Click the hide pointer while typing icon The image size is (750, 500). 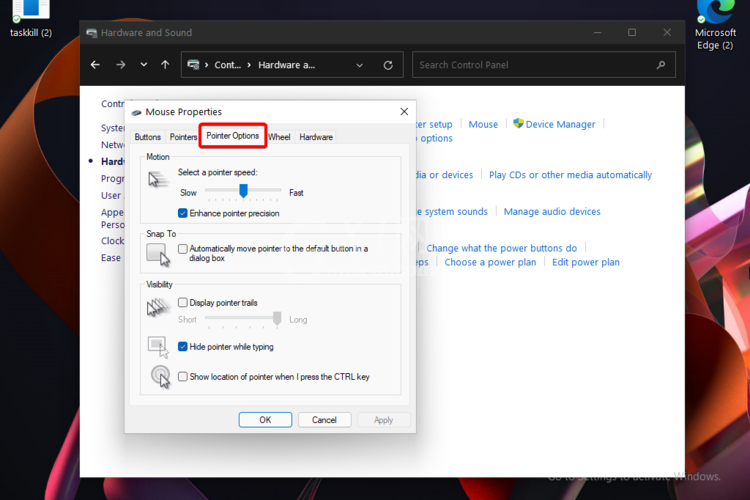(x=158, y=347)
